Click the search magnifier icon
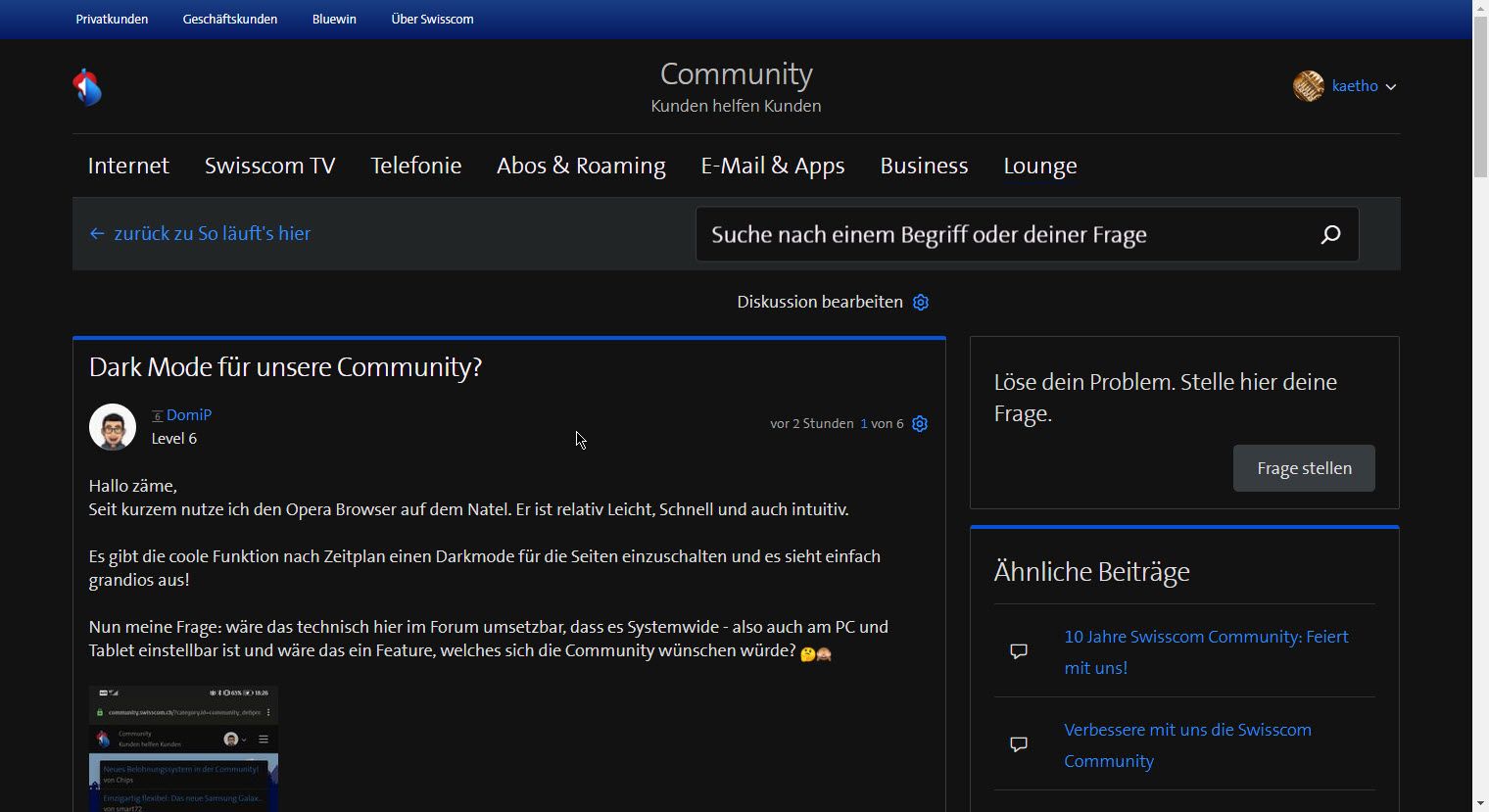Image resolution: width=1489 pixels, height=812 pixels. 1330,234
